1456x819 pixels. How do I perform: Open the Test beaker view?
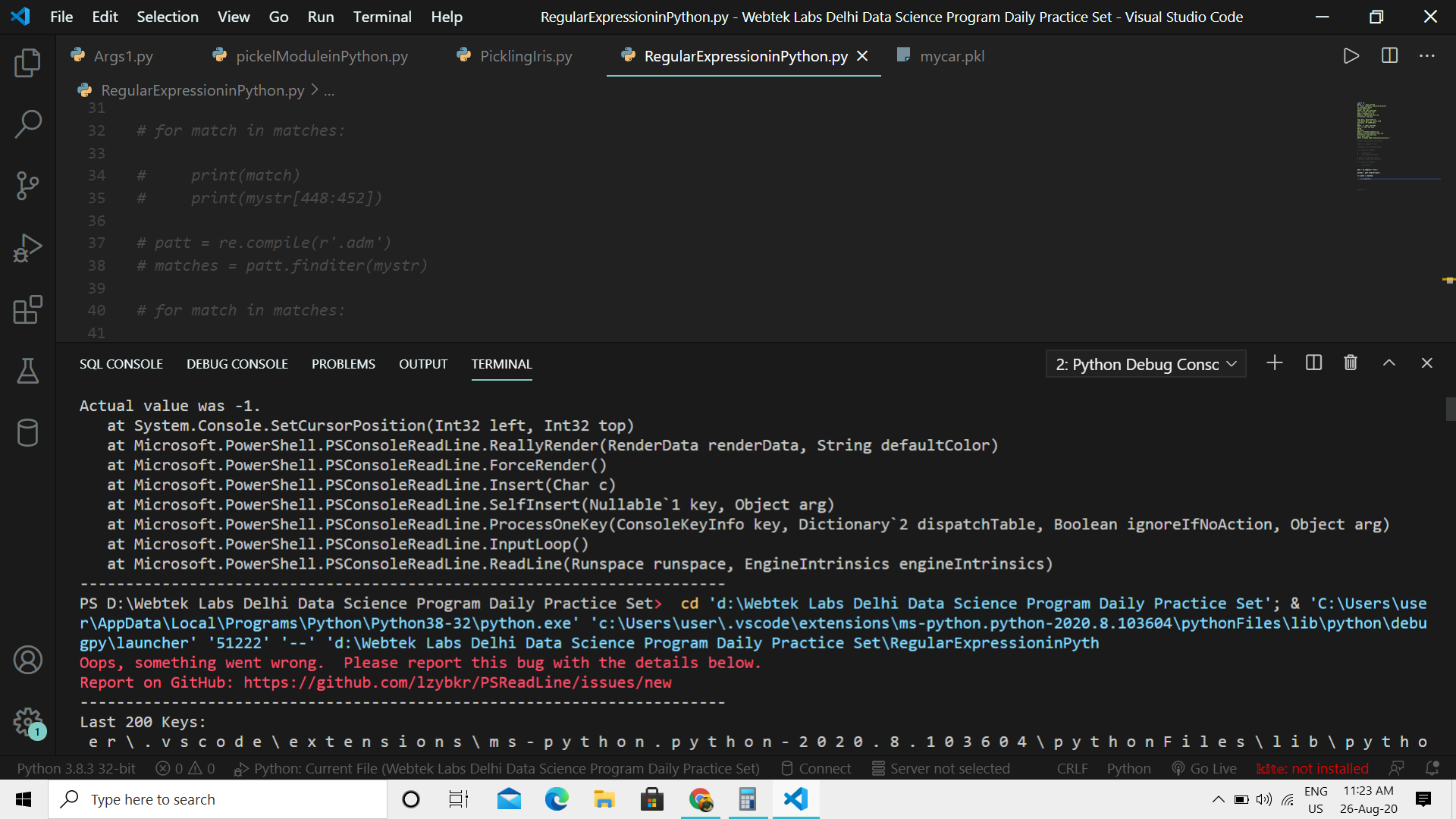(x=28, y=371)
